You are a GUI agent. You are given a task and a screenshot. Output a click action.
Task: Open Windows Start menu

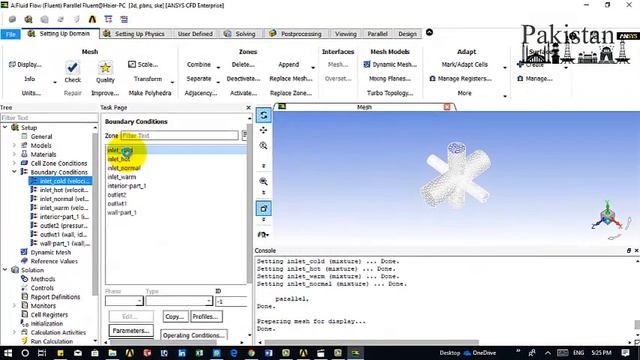[x=8, y=353]
